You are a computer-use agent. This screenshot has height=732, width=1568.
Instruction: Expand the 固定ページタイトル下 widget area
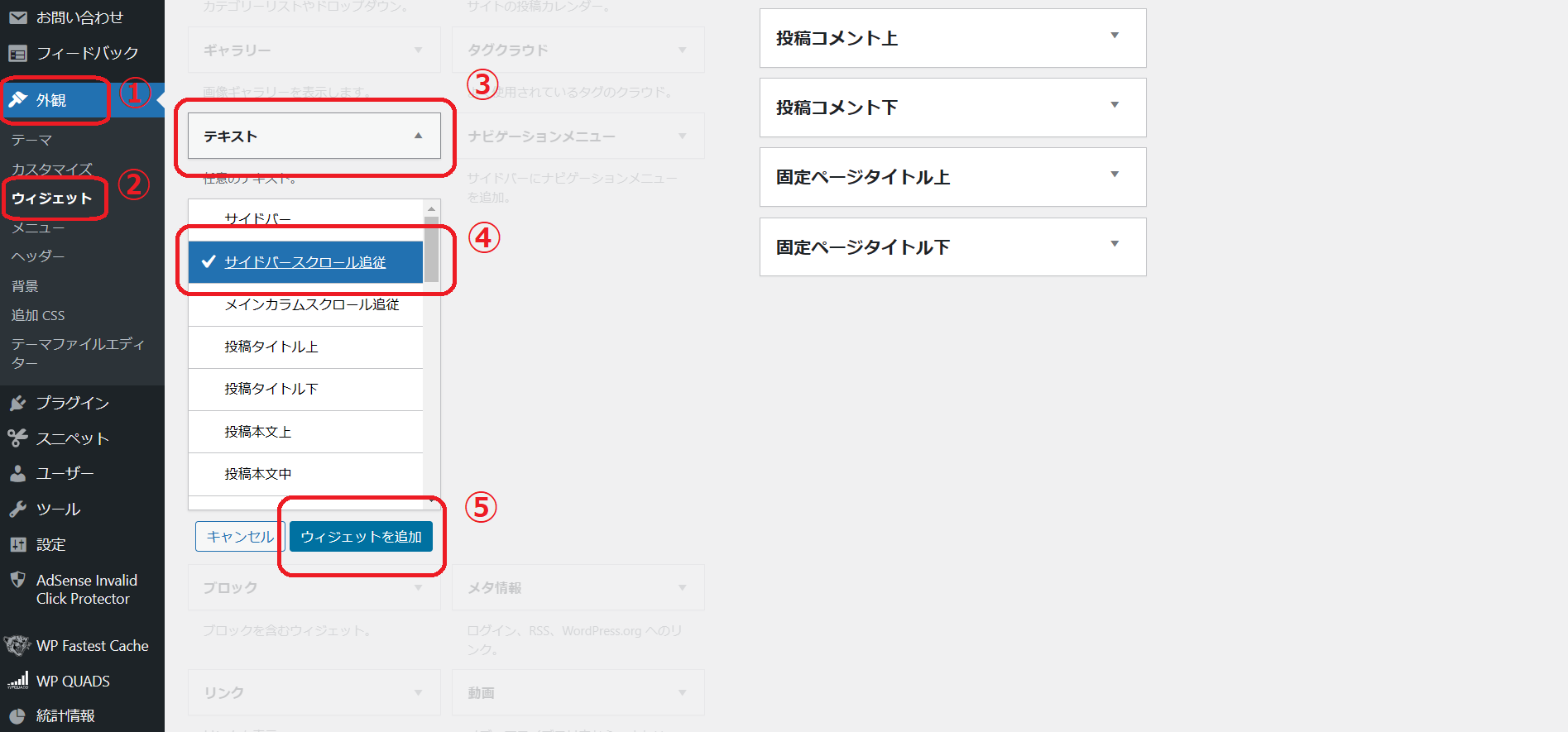coord(1115,244)
